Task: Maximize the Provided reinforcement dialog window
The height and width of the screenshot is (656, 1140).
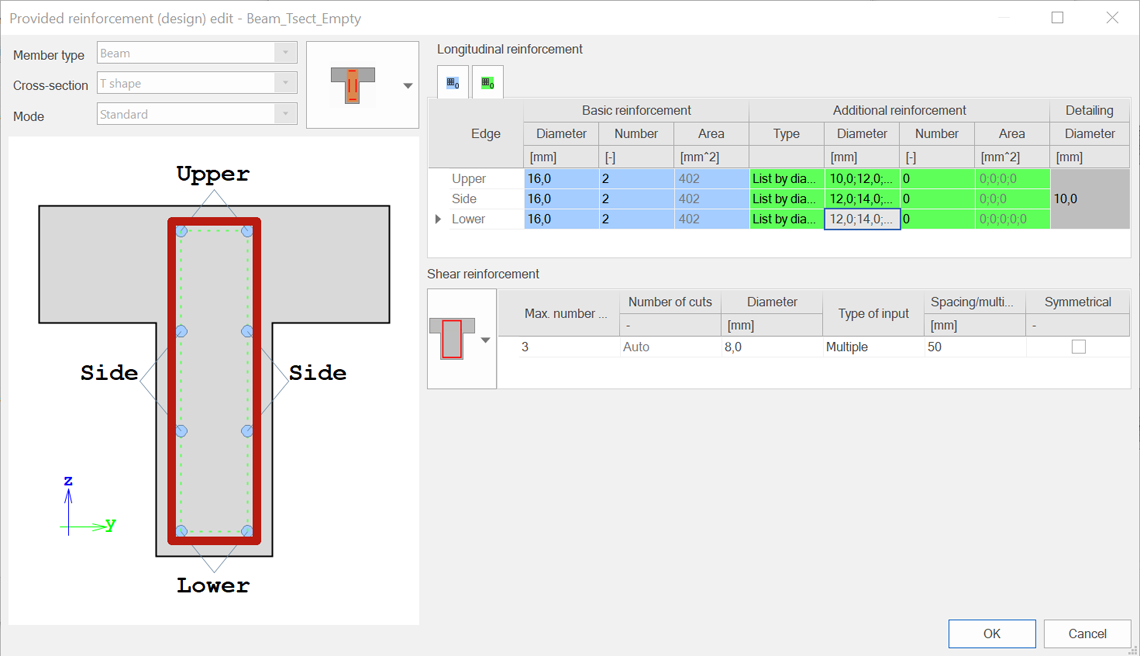Action: (1057, 17)
